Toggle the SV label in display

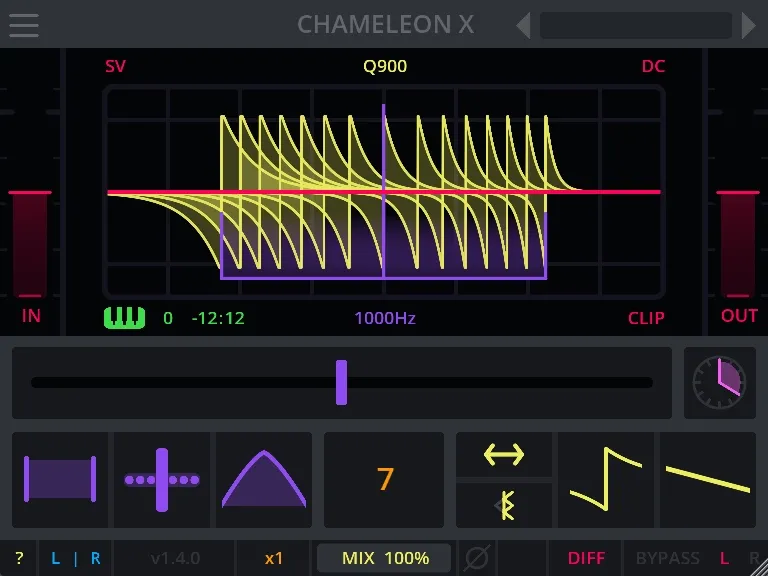tap(115, 66)
